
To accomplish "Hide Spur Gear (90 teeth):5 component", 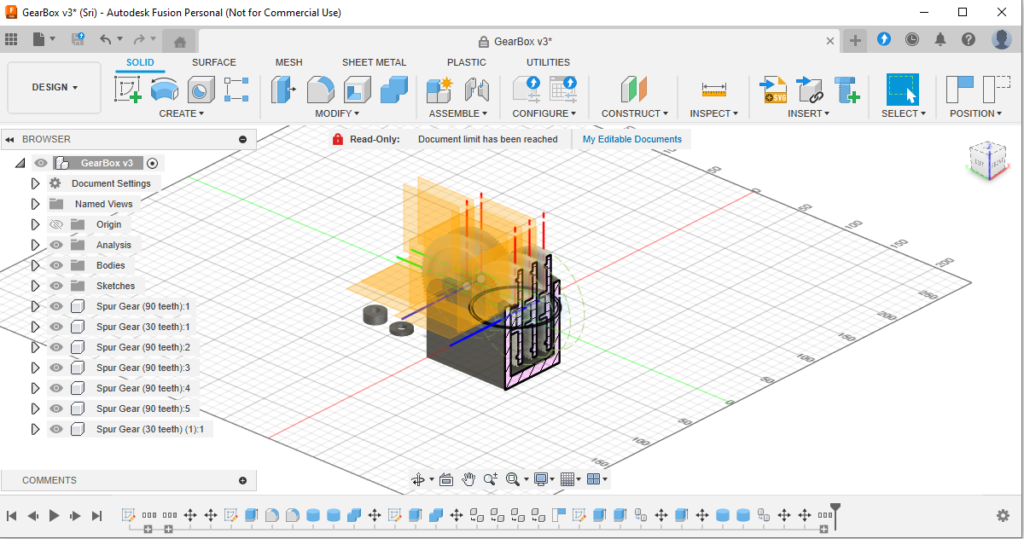I will [56, 408].
